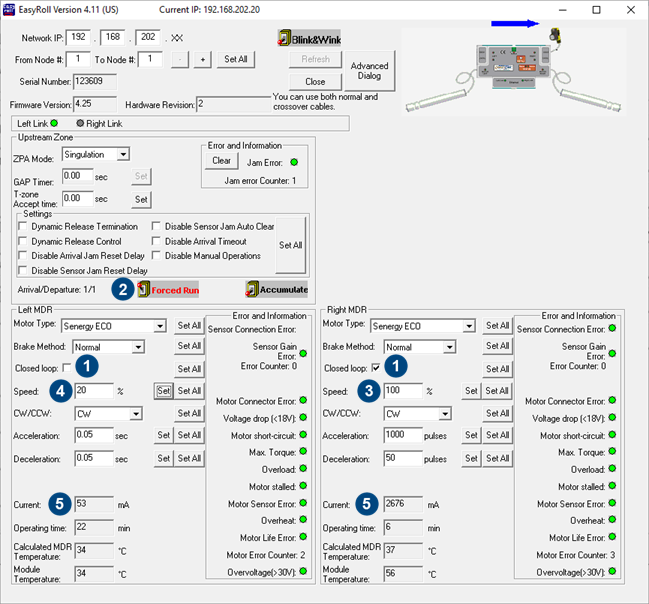Click the Right MDR Speed input field

[403, 391]
